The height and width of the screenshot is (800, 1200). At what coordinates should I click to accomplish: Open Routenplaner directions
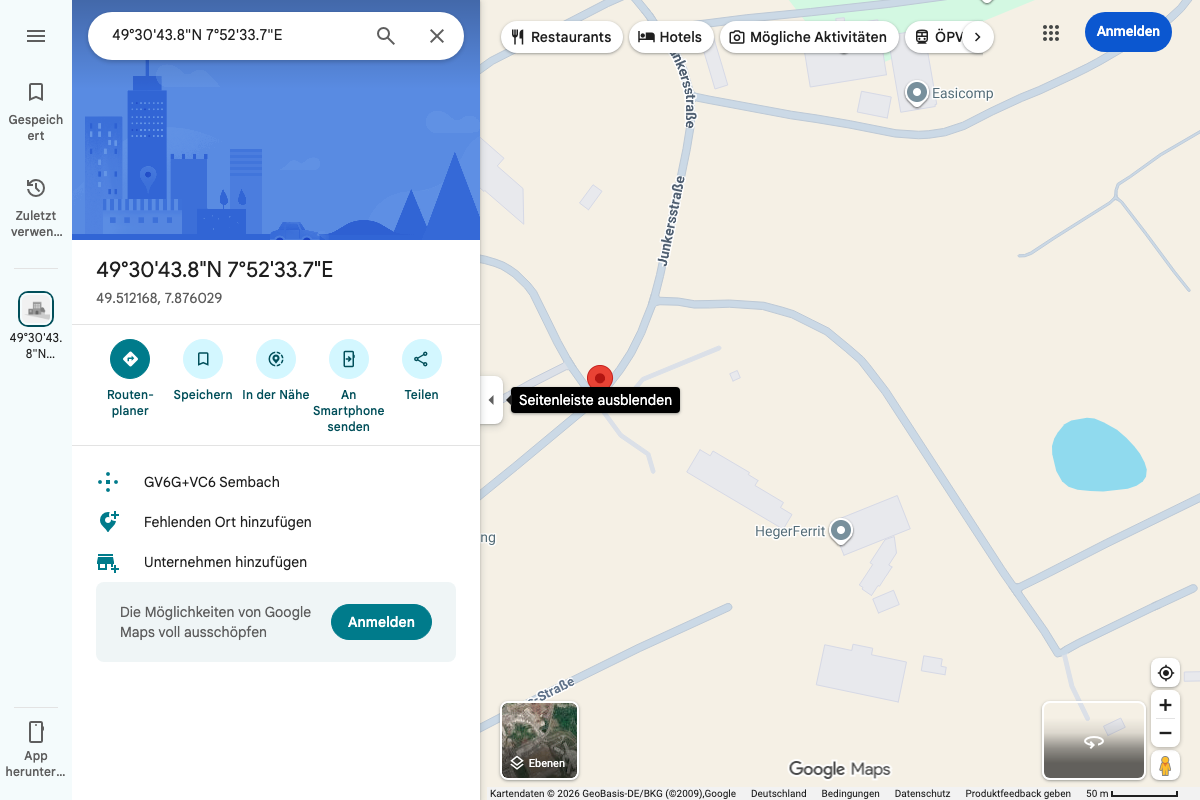[130, 359]
